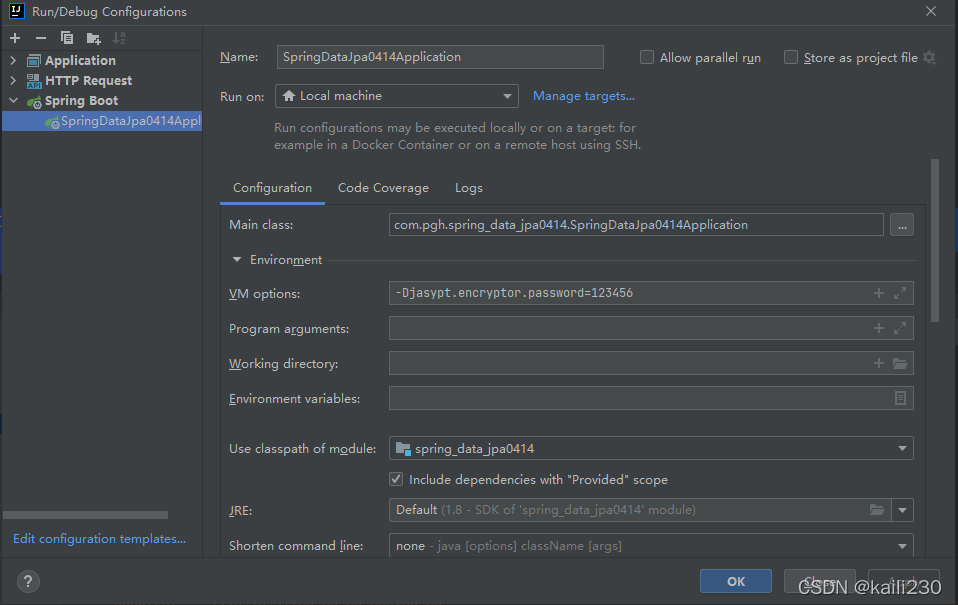Screen dimensions: 958x605
Task: Open the Logs tab
Action: 468,187
